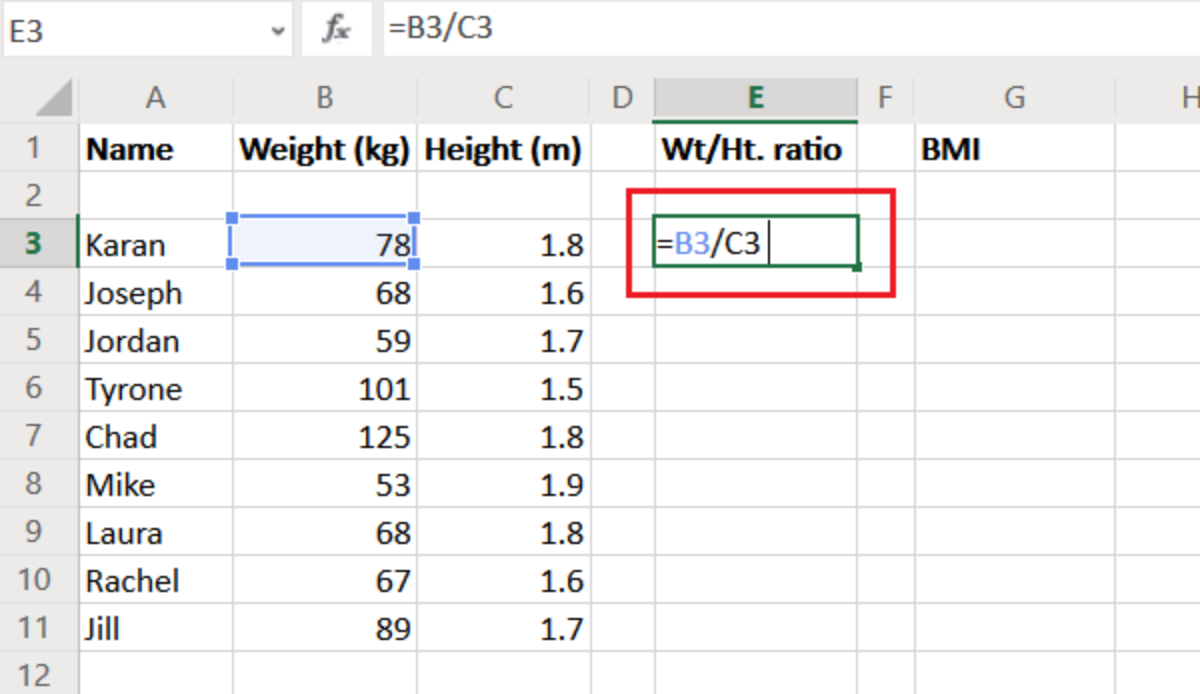This screenshot has width=1200, height=694.
Task: Click the cell containing Rachel
Action: point(156,580)
